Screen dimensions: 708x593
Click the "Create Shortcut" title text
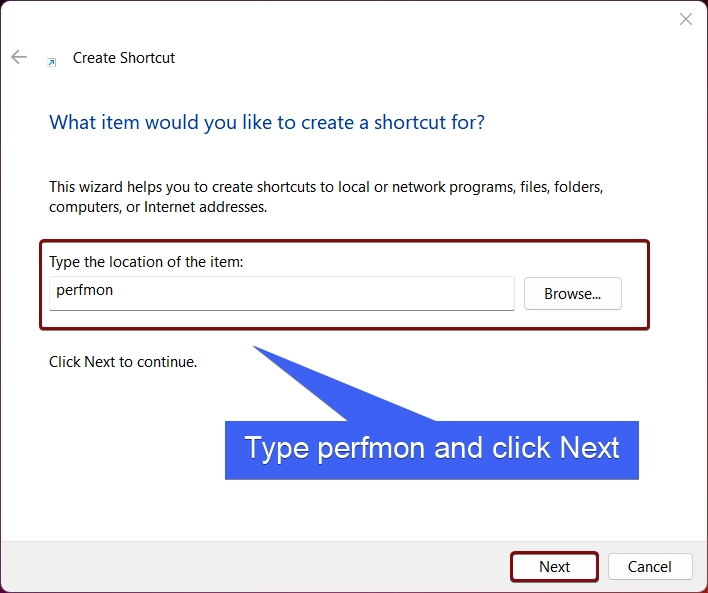pyautogui.click(x=124, y=58)
